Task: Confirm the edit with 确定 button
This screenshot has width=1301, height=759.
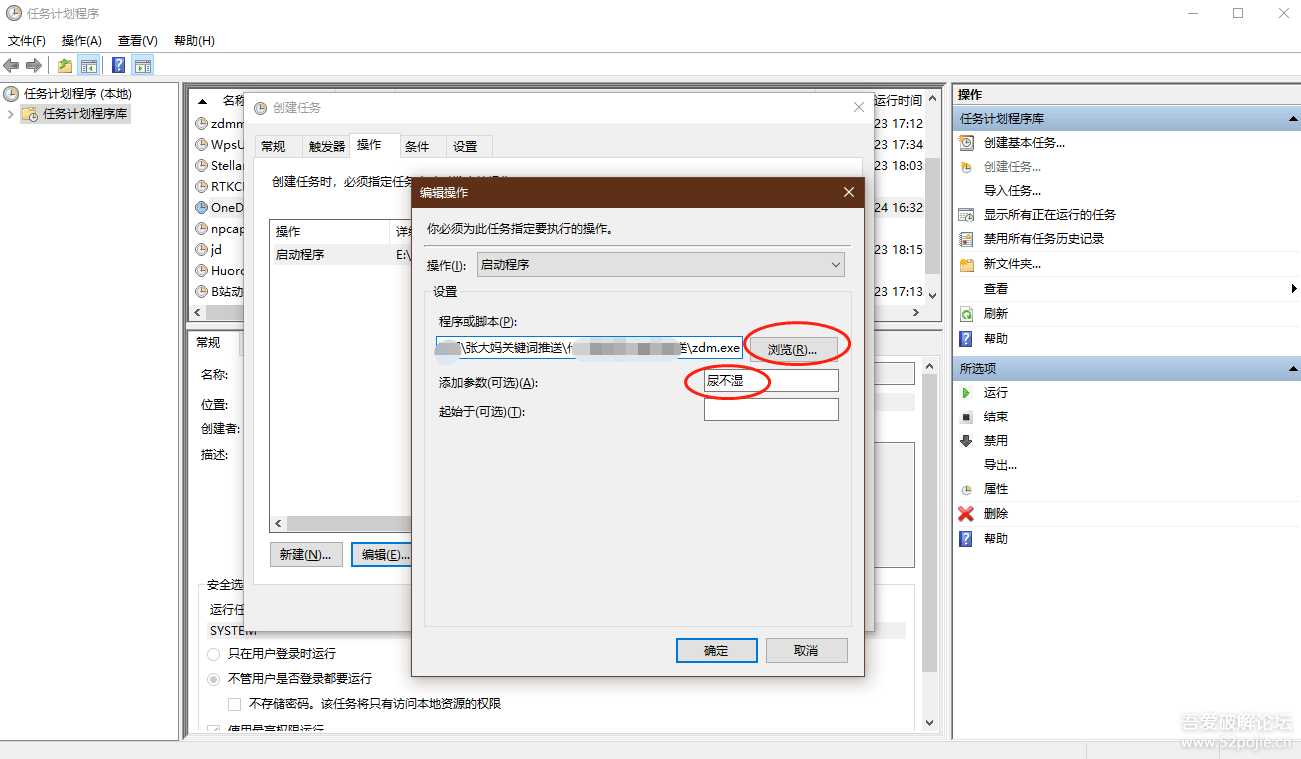Action: tap(716, 650)
